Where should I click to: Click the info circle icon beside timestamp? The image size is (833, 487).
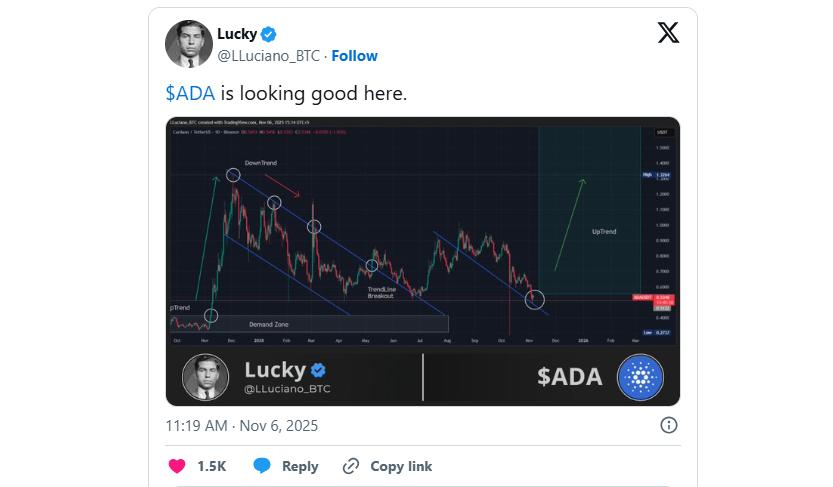(669, 425)
